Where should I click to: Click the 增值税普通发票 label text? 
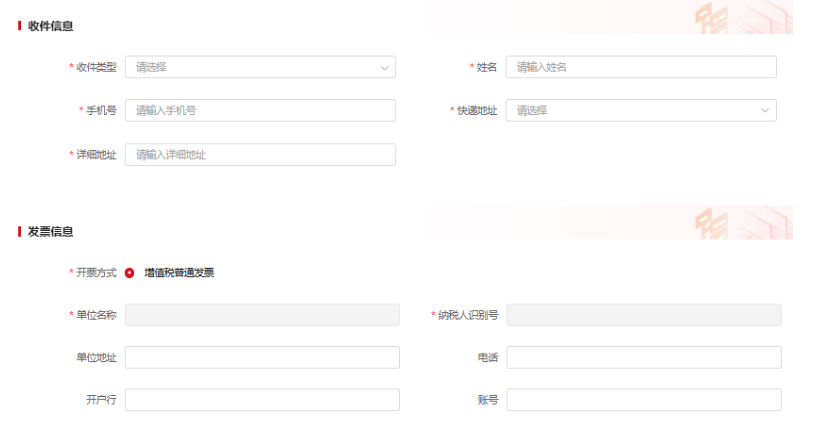[x=179, y=272]
